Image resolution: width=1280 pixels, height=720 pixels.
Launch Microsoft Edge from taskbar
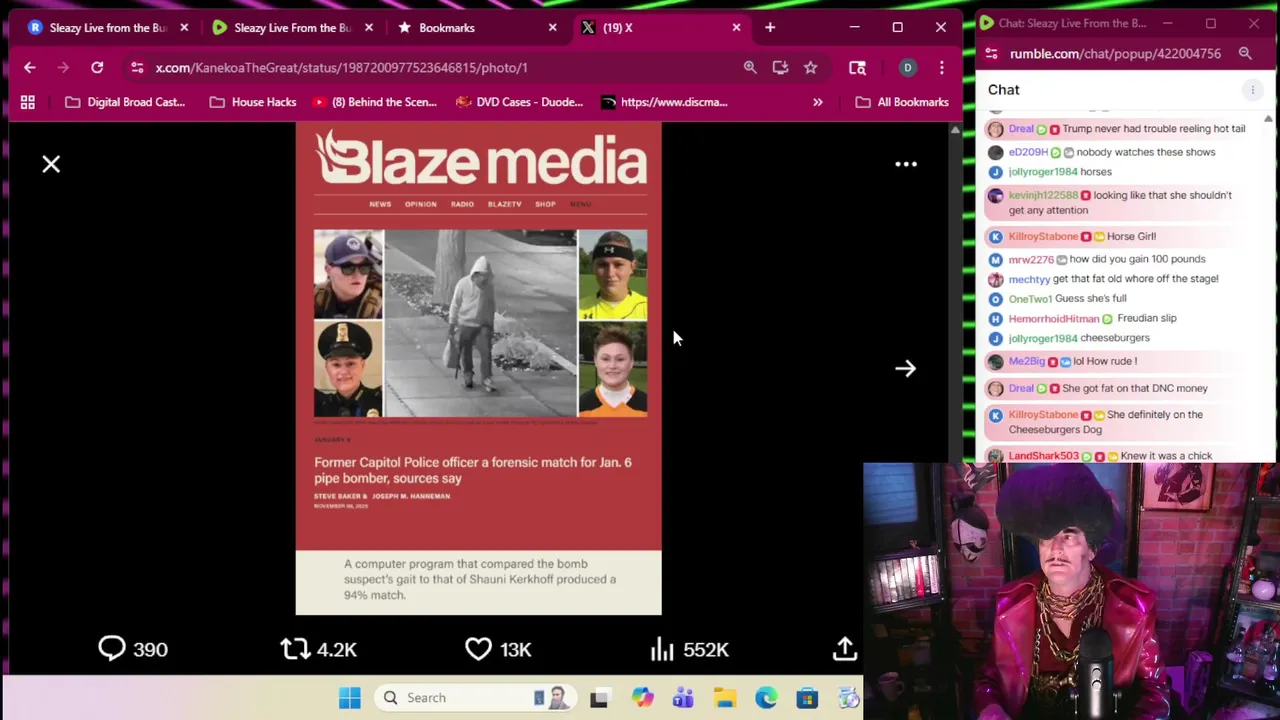pyautogui.click(x=766, y=698)
